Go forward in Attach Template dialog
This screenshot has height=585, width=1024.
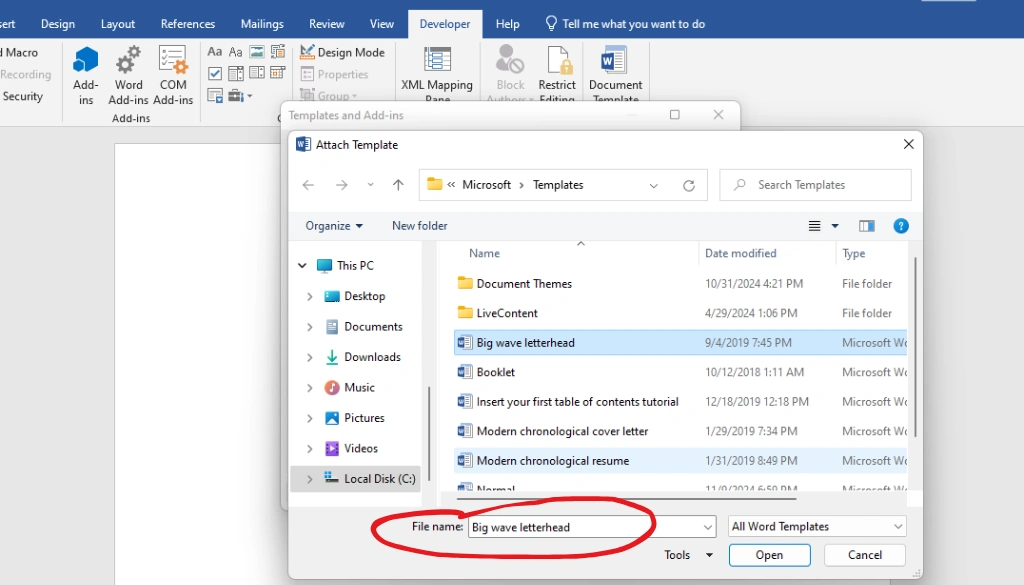[342, 185]
